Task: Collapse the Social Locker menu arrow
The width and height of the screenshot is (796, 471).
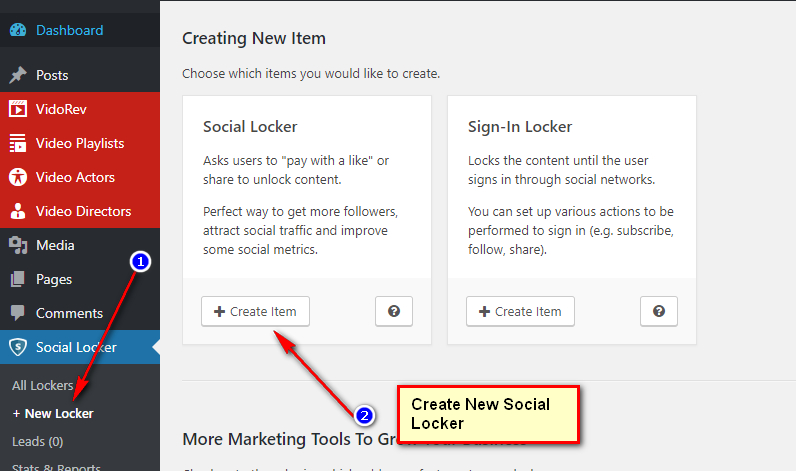Action: (x=155, y=347)
